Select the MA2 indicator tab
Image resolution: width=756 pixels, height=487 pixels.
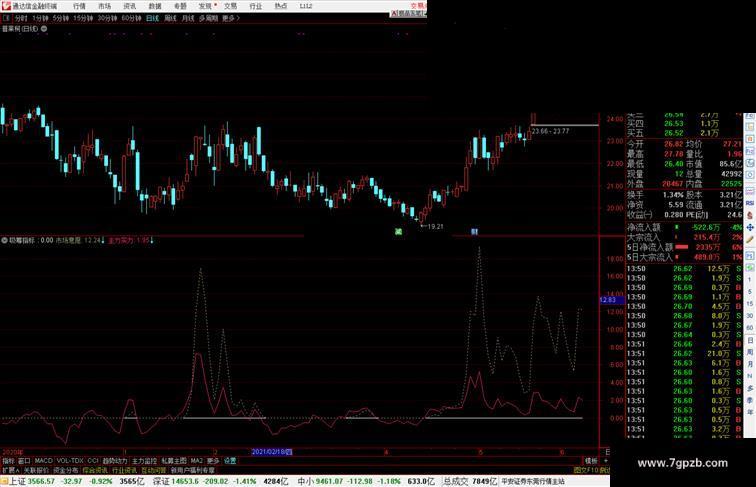tap(197, 461)
